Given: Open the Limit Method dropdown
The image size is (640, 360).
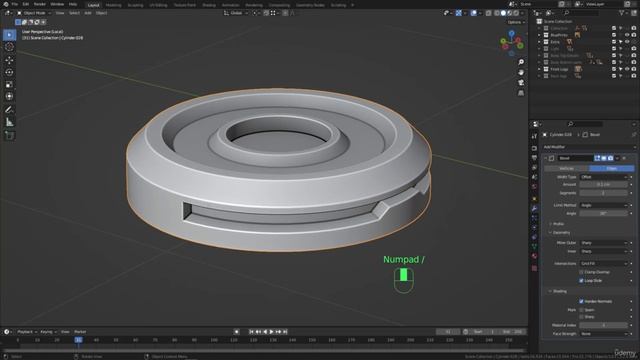Looking at the screenshot, I should (x=603, y=205).
